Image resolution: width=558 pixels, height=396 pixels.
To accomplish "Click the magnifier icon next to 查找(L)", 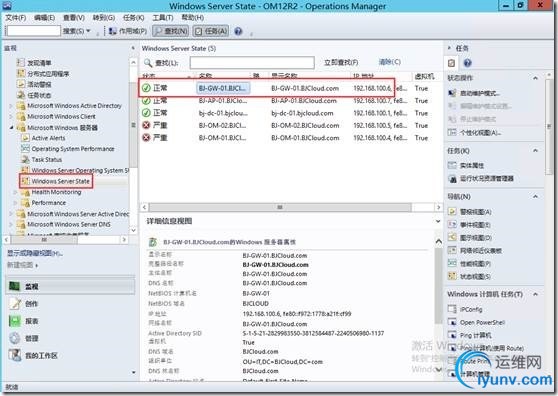I will (x=148, y=63).
